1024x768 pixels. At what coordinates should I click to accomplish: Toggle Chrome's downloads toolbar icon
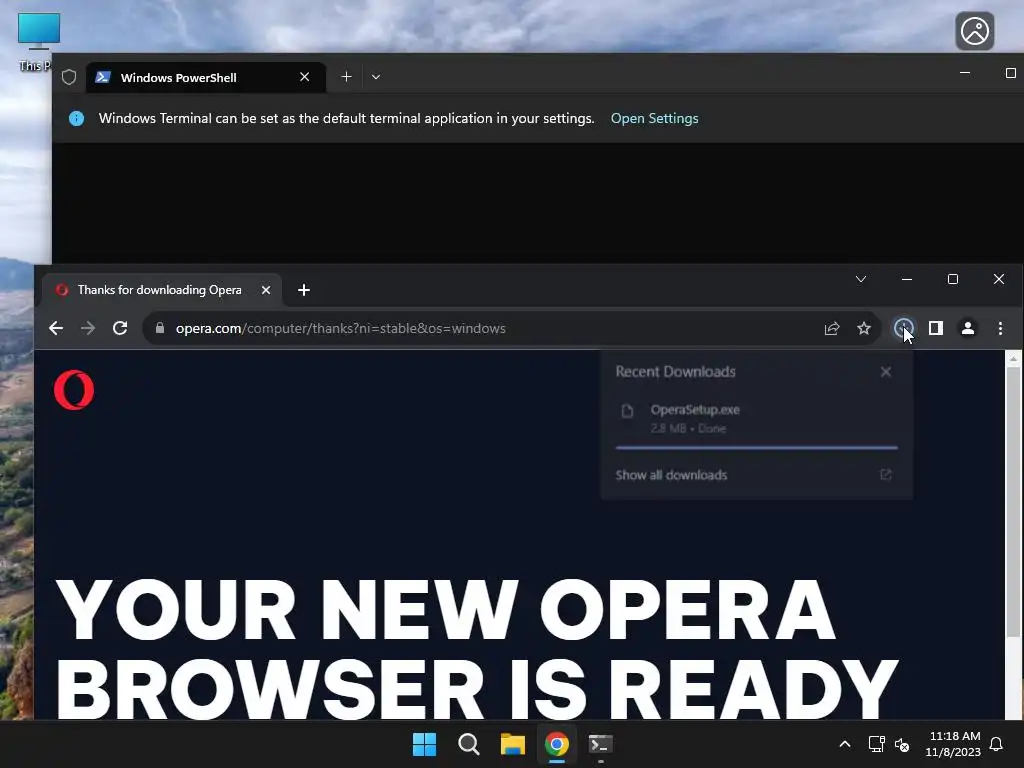coord(903,328)
